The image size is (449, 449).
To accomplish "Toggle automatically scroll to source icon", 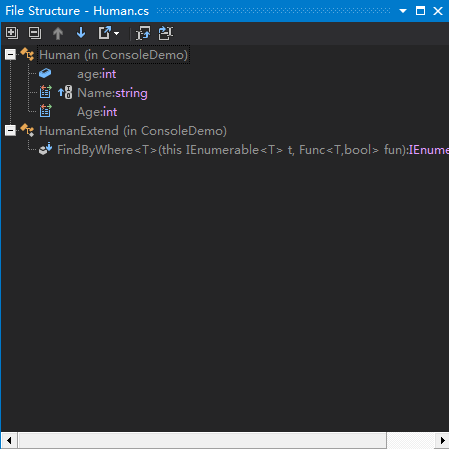I will (166, 33).
